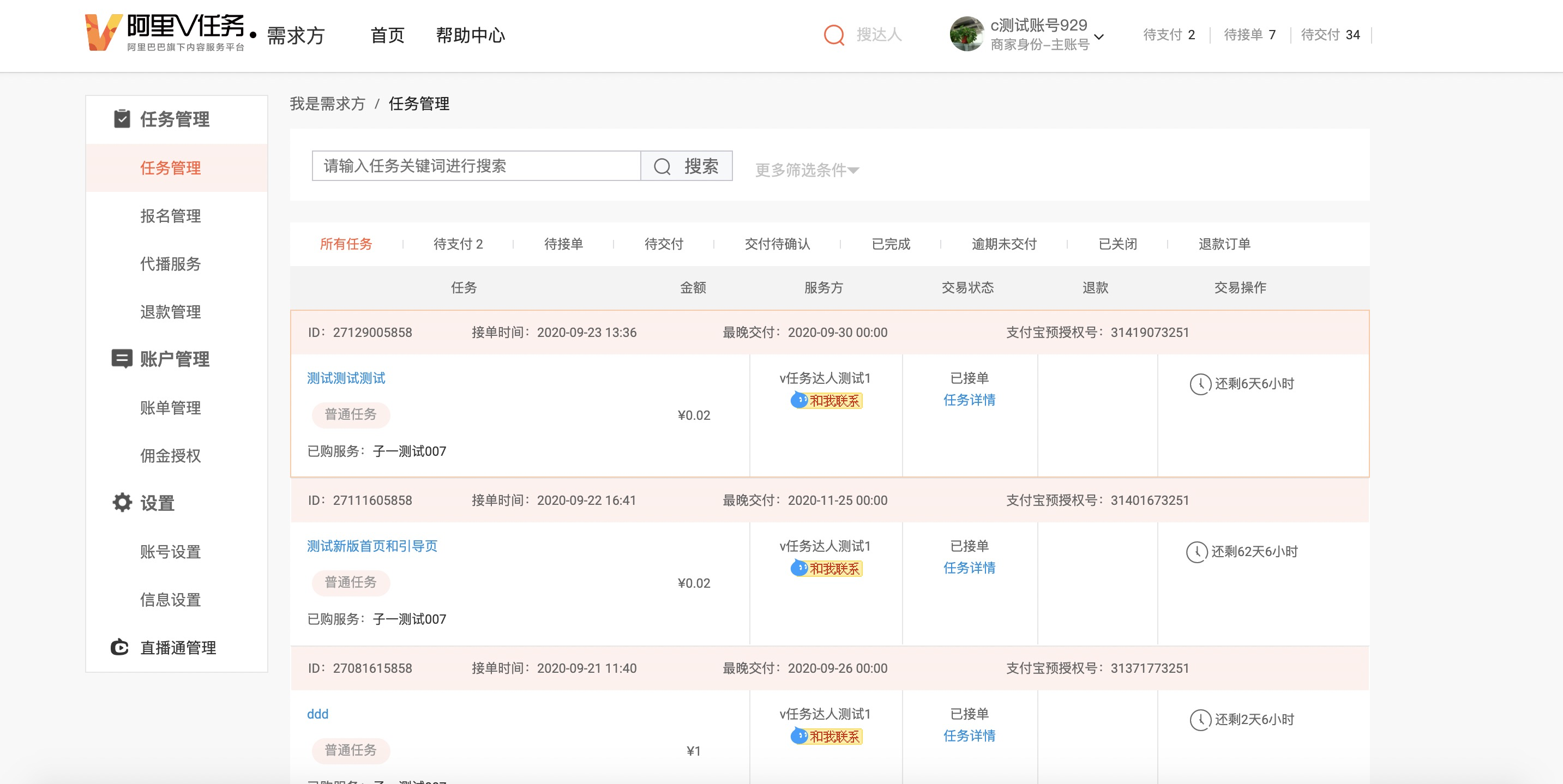Click the magnifier icon in 搜索 button

pos(662,166)
